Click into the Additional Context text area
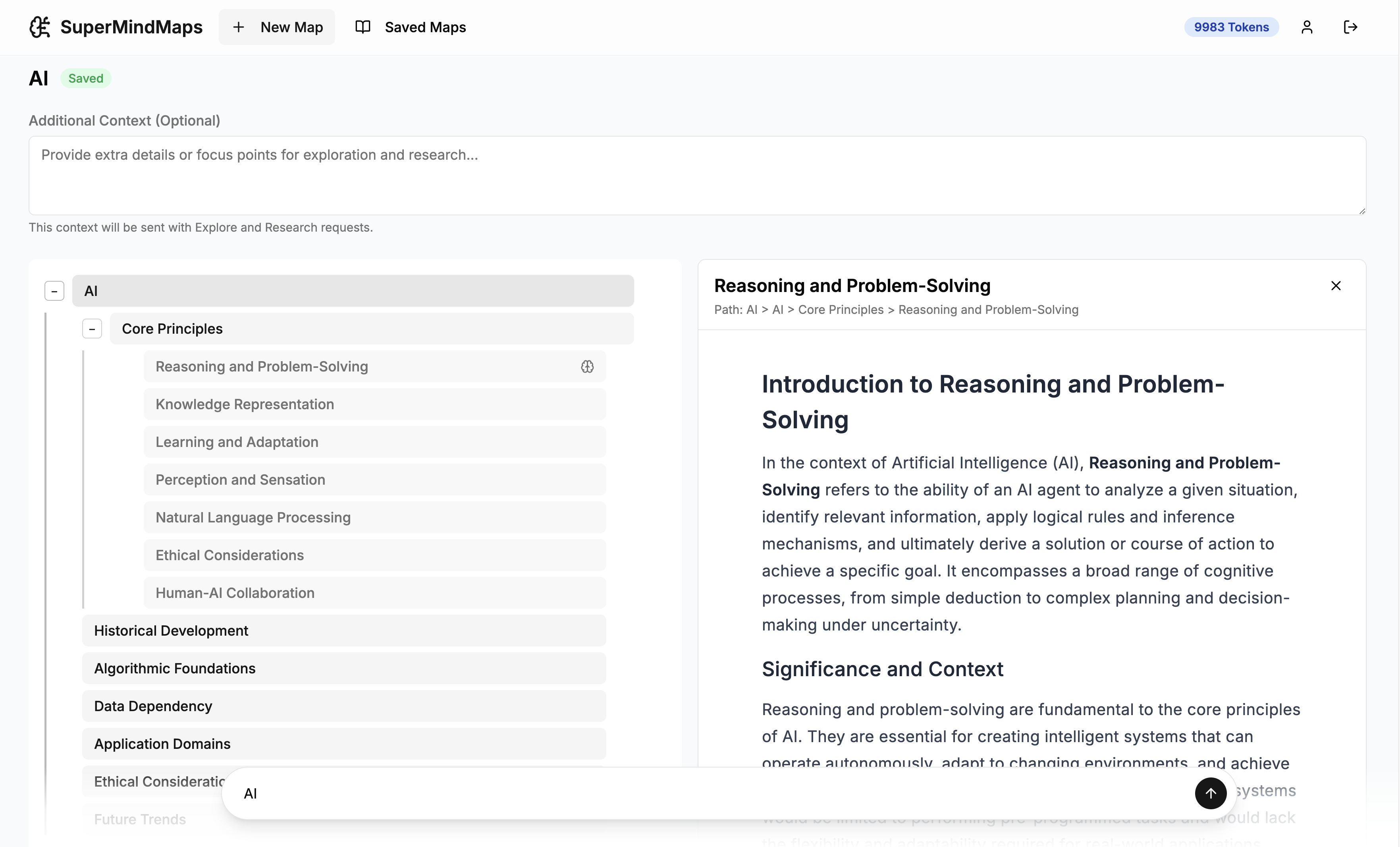1400x847 pixels. tap(696, 175)
